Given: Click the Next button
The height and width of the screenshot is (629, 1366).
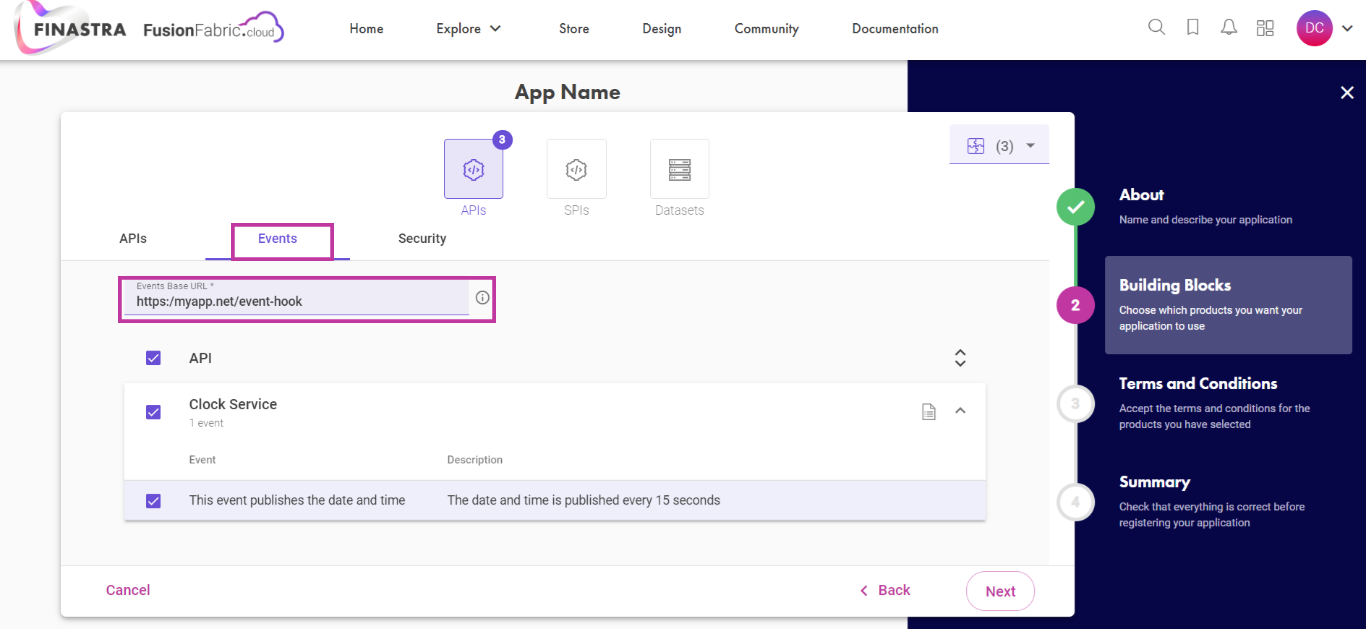Looking at the screenshot, I should click(x=1000, y=591).
